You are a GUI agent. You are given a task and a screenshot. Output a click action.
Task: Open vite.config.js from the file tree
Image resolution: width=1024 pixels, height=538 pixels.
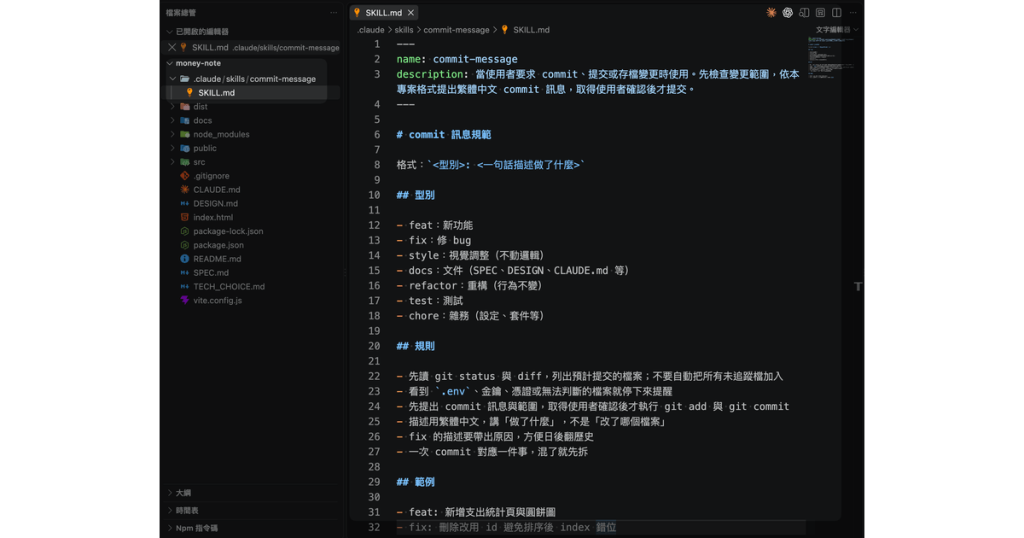click(x=217, y=300)
